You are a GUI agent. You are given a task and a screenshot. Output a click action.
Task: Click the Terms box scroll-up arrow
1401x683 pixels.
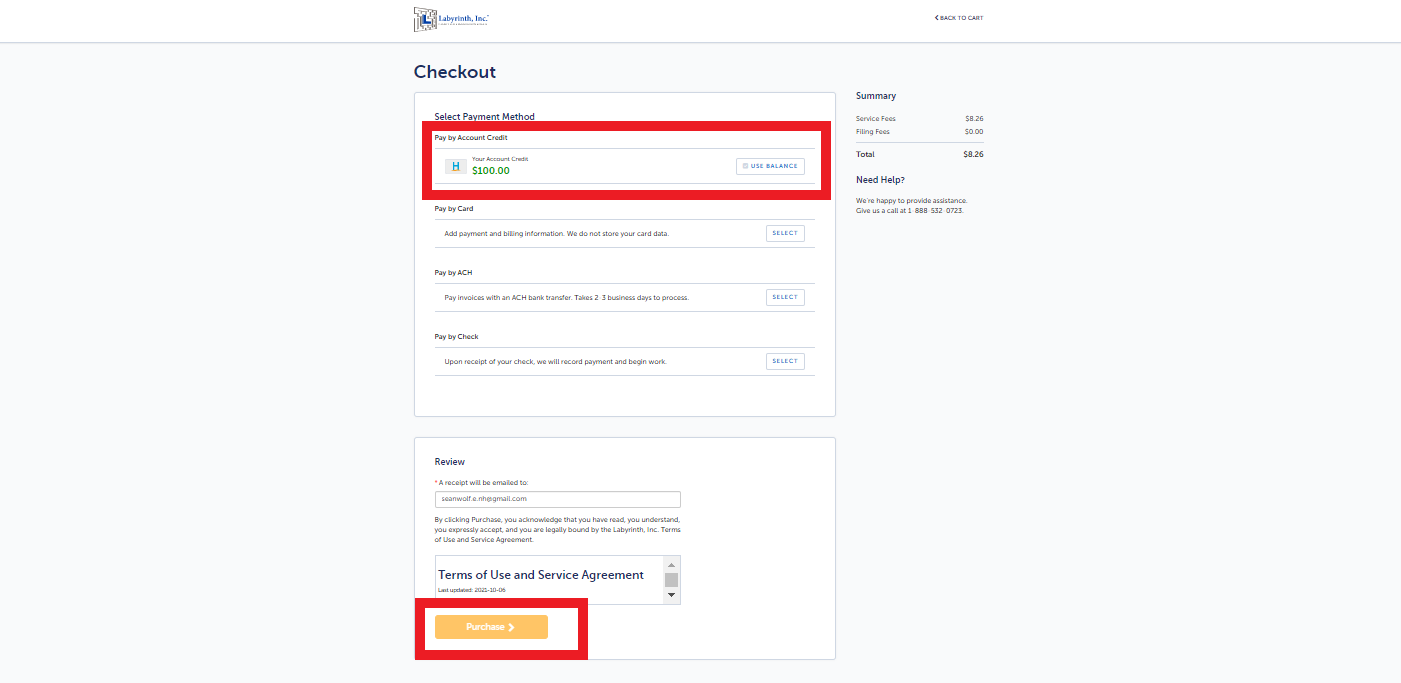672,565
